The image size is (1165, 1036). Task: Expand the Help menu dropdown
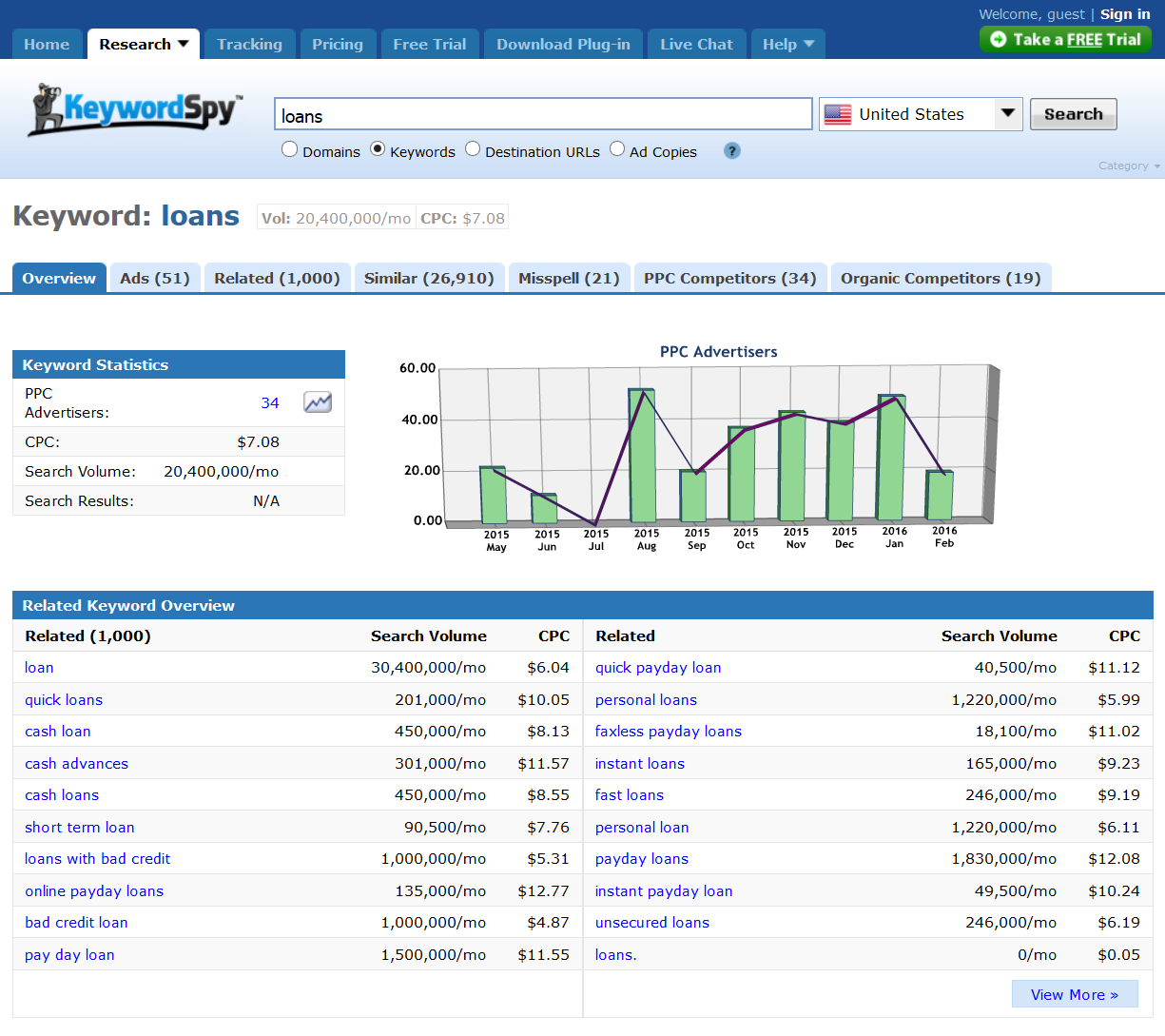(809, 44)
